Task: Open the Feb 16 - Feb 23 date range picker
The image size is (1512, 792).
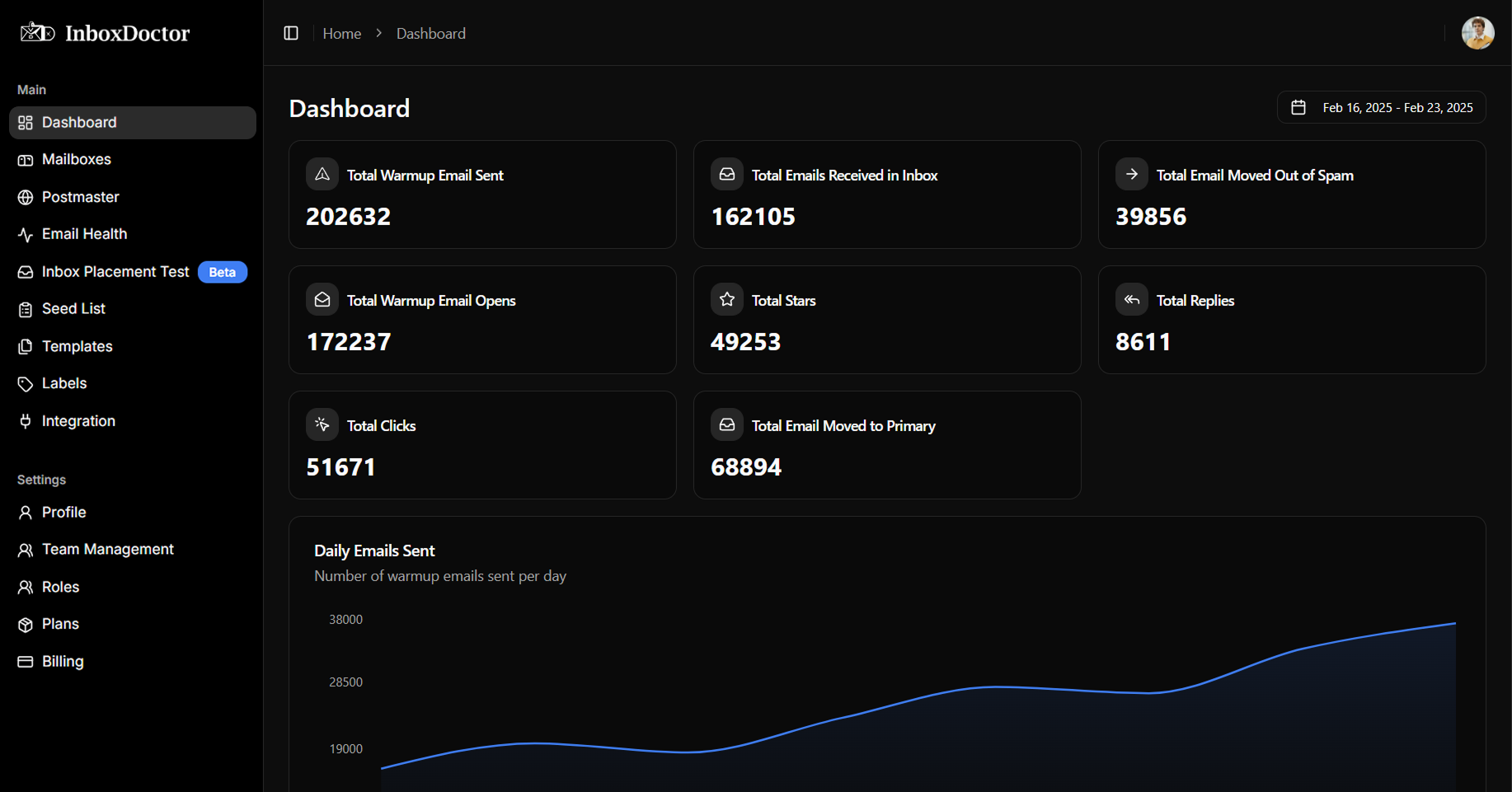Action: tap(1381, 107)
